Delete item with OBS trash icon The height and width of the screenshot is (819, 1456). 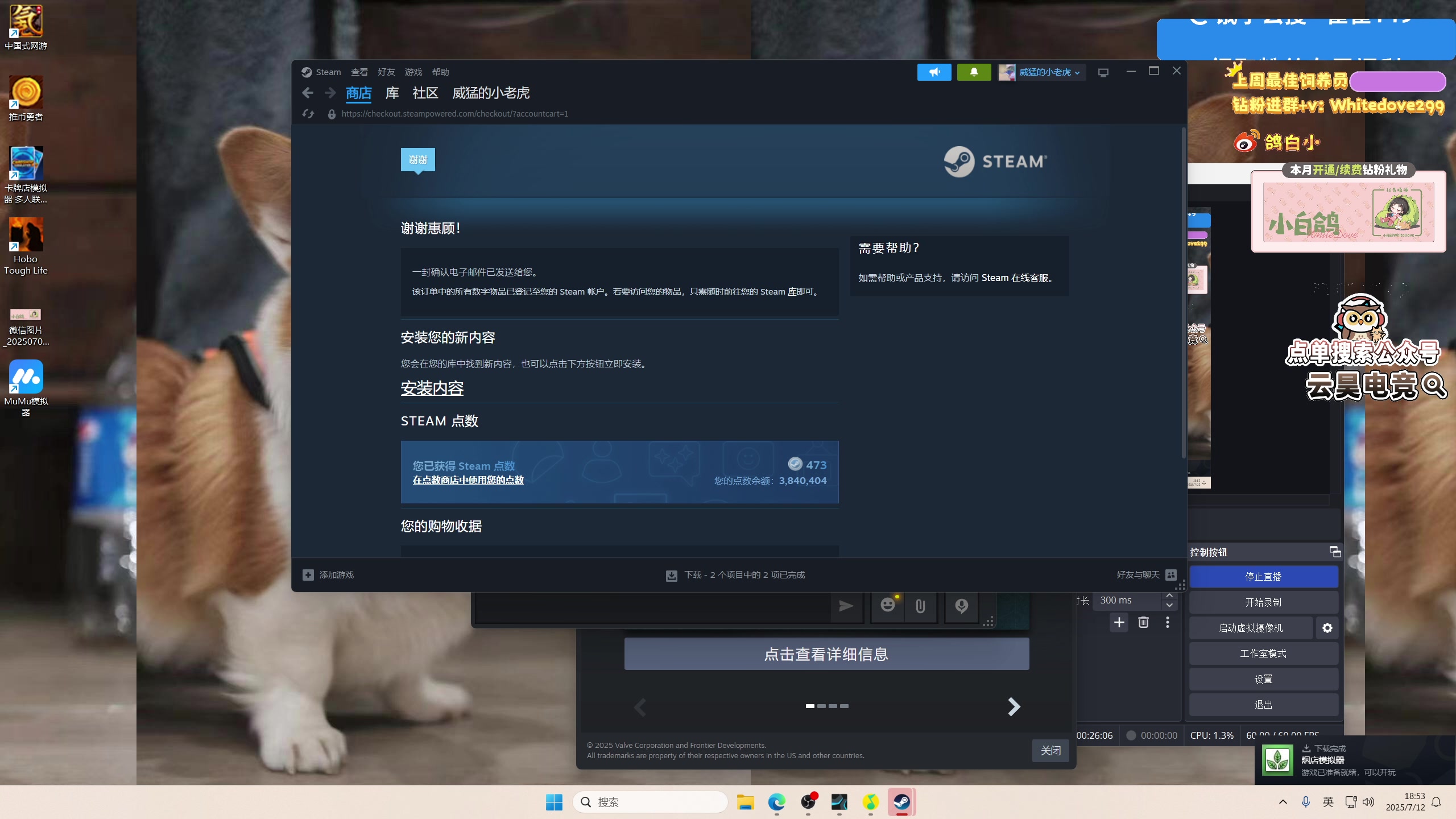click(1143, 623)
